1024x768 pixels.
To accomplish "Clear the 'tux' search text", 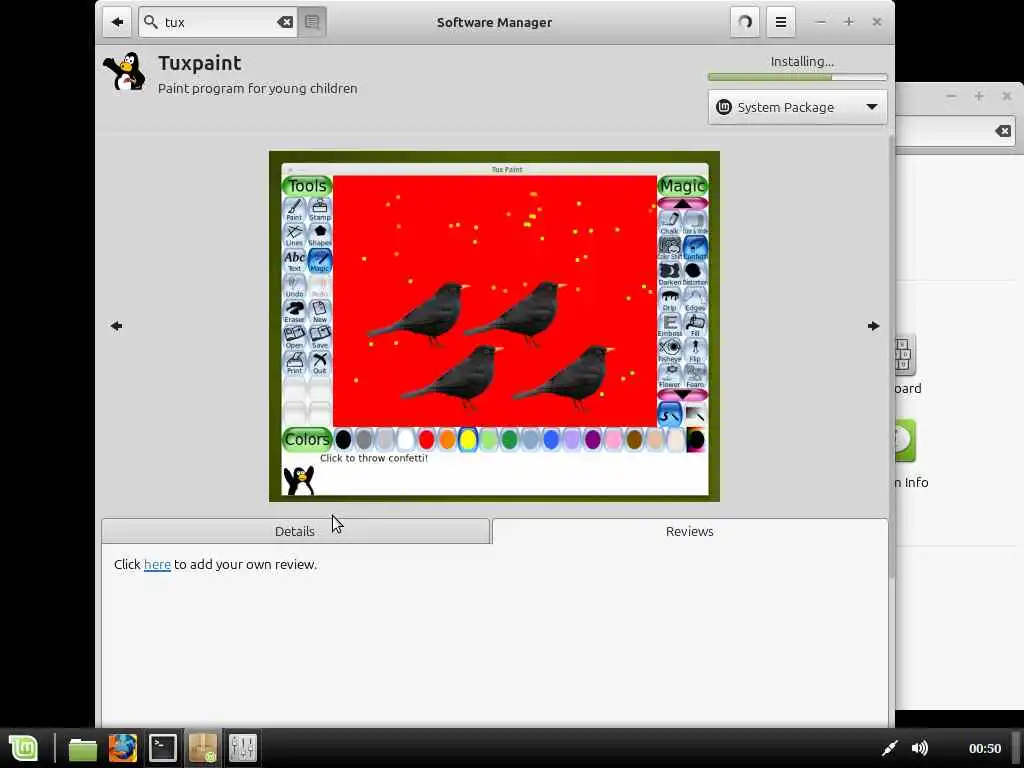I will 285,22.
